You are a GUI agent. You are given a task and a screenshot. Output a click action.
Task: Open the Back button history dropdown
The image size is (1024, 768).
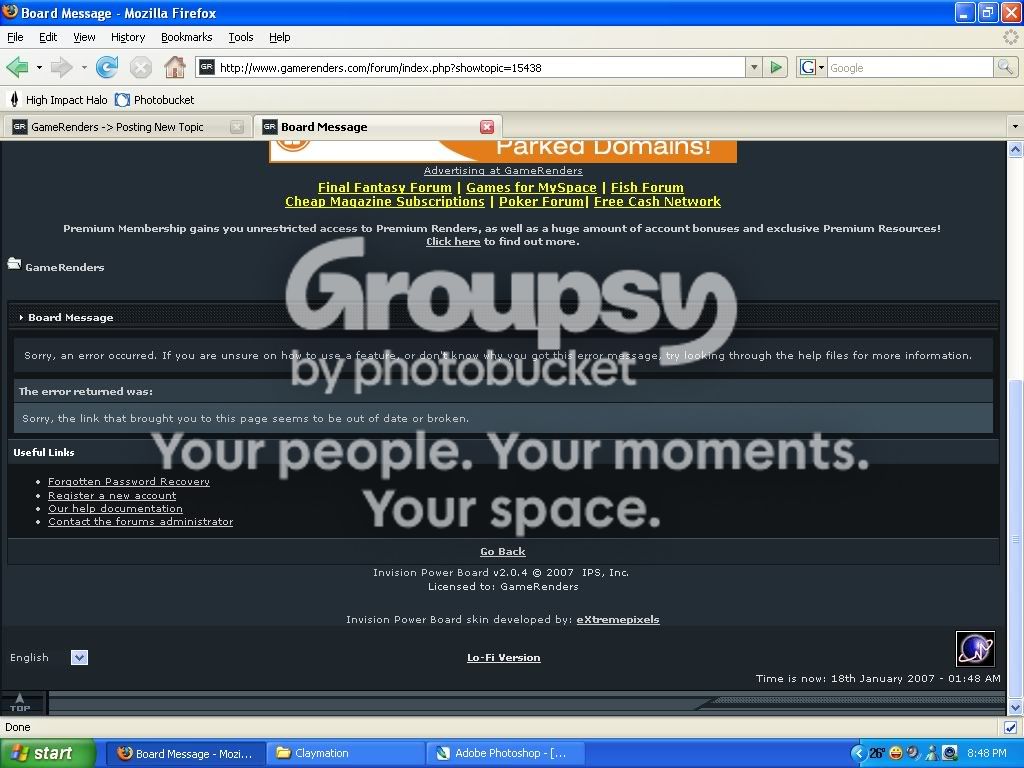coord(39,67)
